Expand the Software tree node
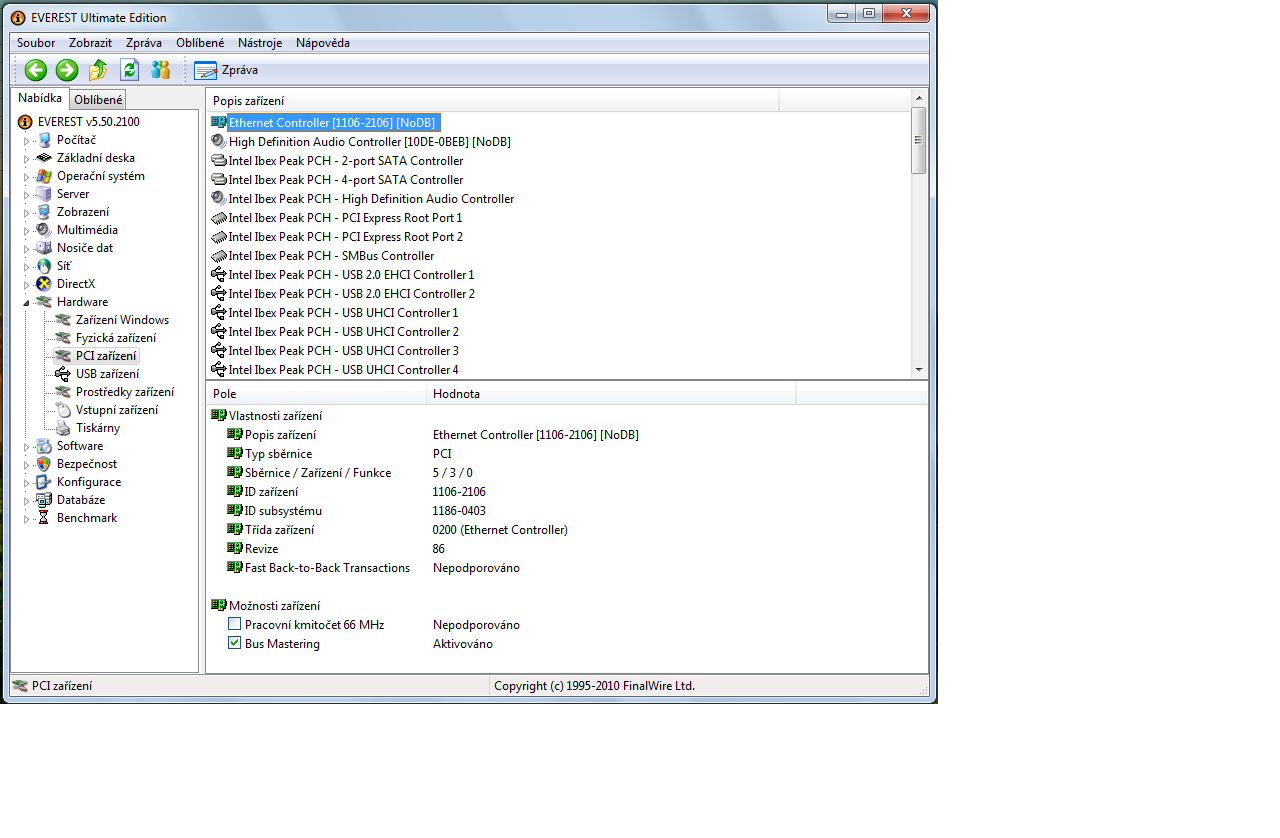 27,446
